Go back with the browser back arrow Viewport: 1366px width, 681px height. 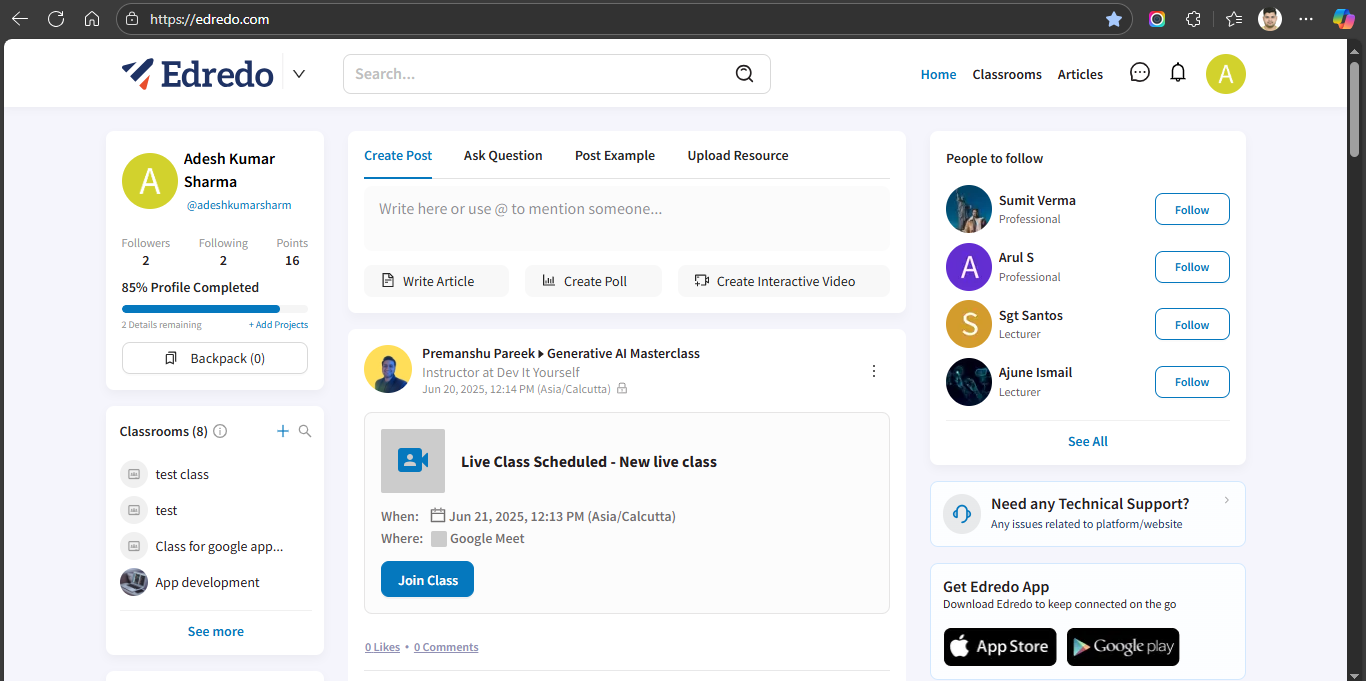tap(20, 19)
